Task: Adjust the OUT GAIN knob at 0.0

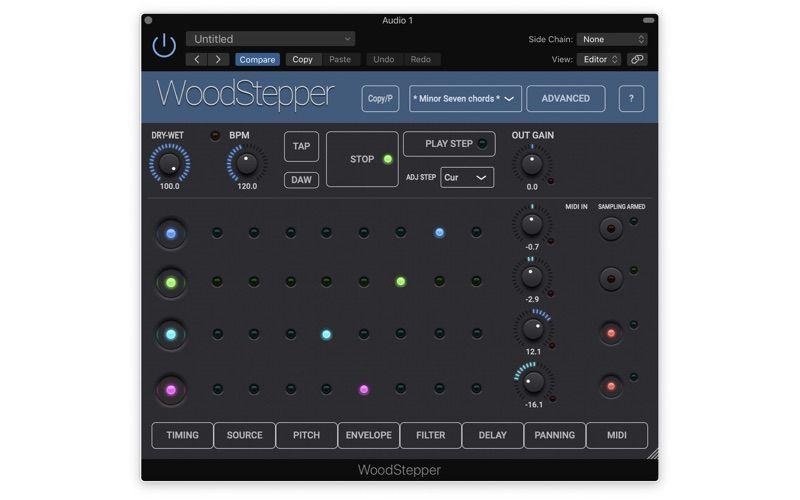Action: coord(532,164)
